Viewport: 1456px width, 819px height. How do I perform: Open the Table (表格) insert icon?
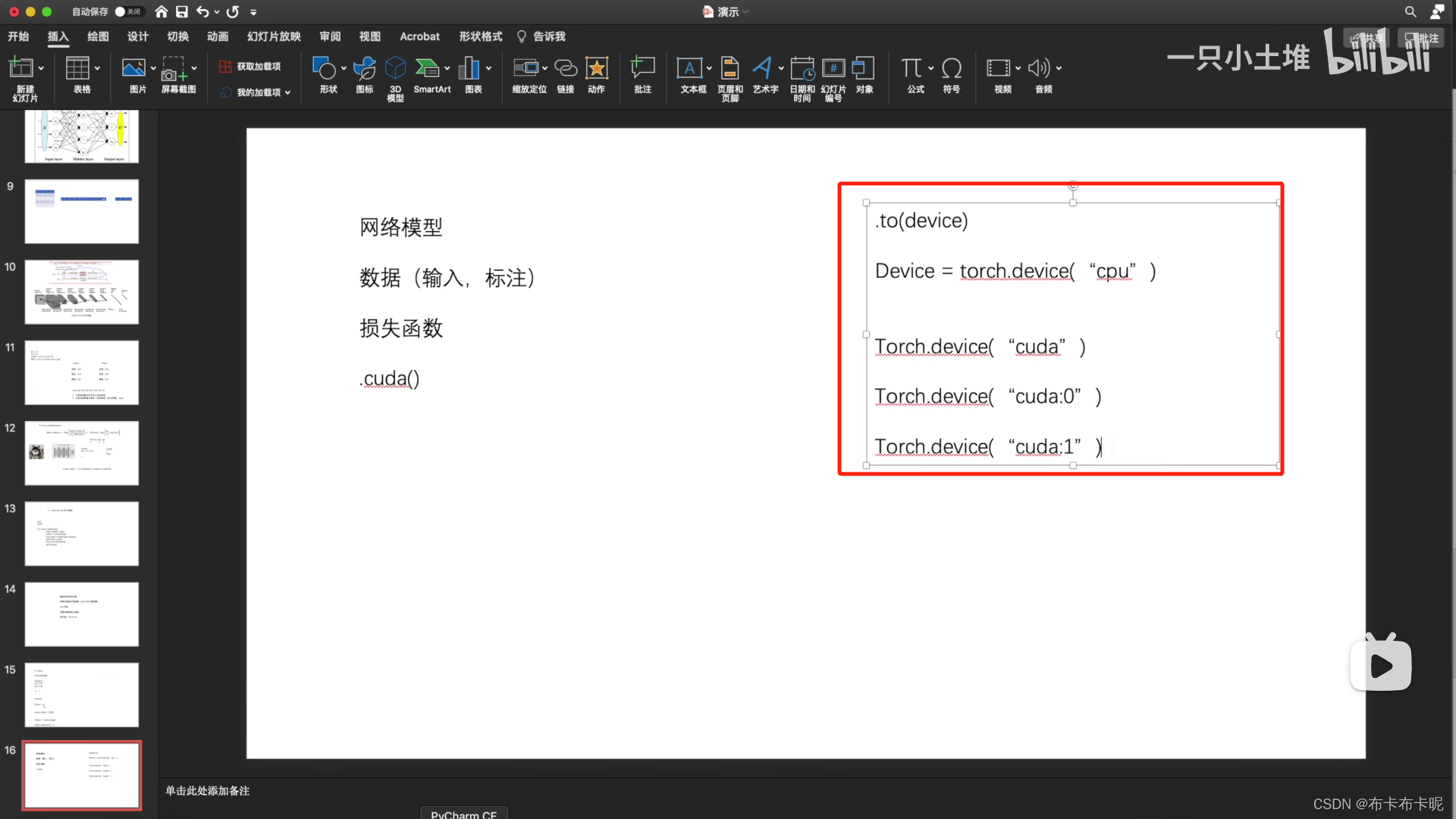point(77,68)
